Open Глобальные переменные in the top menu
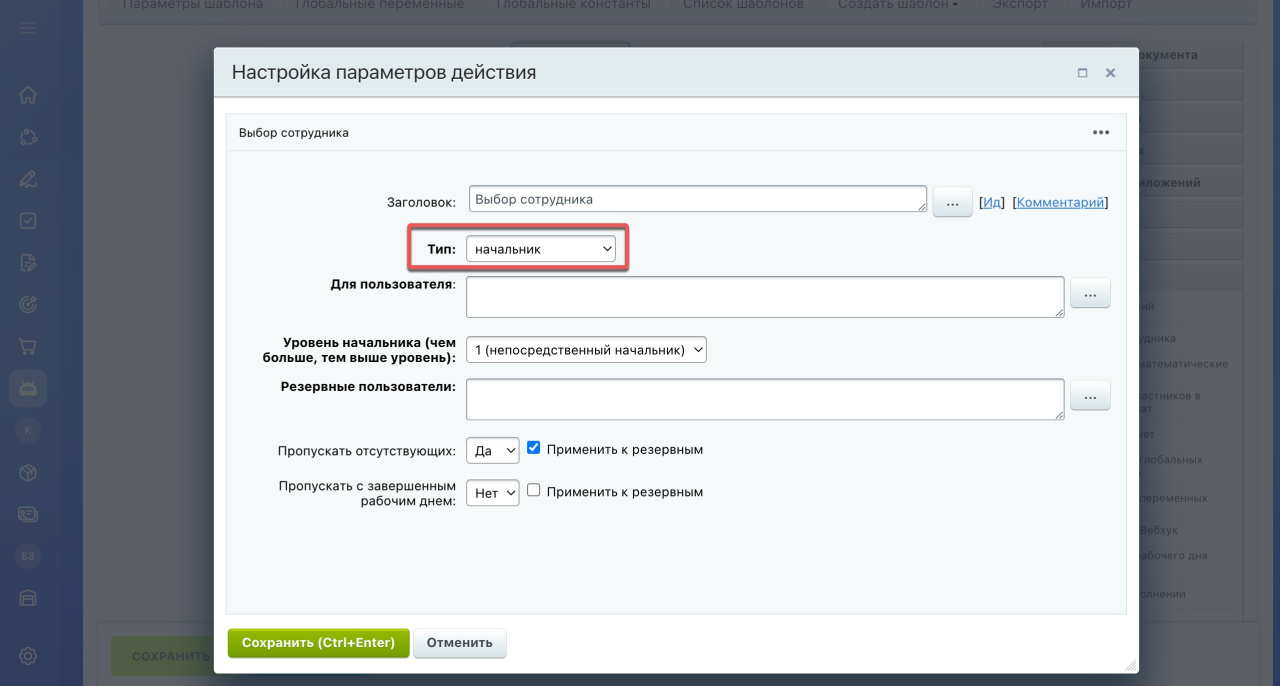 point(380,5)
